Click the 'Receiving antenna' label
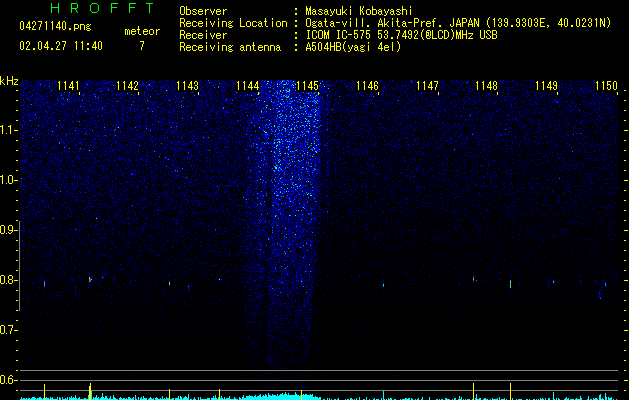The width and height of the screenshot is (629, 400). (x=230, y=47)
